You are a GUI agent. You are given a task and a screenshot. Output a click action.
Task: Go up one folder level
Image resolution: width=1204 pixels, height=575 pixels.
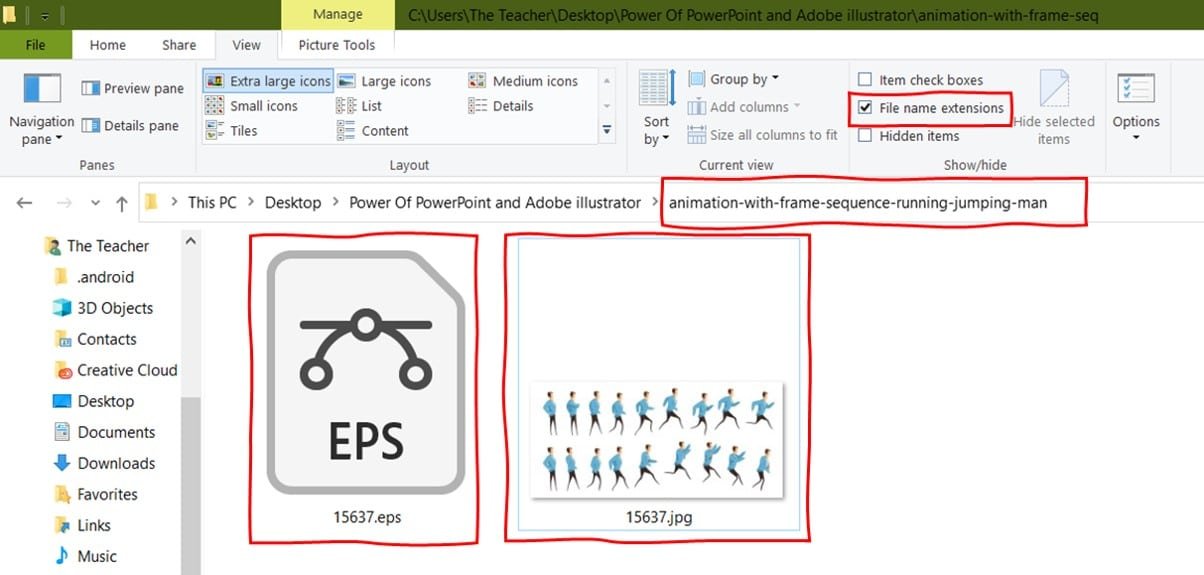click(x=122, y=203)
